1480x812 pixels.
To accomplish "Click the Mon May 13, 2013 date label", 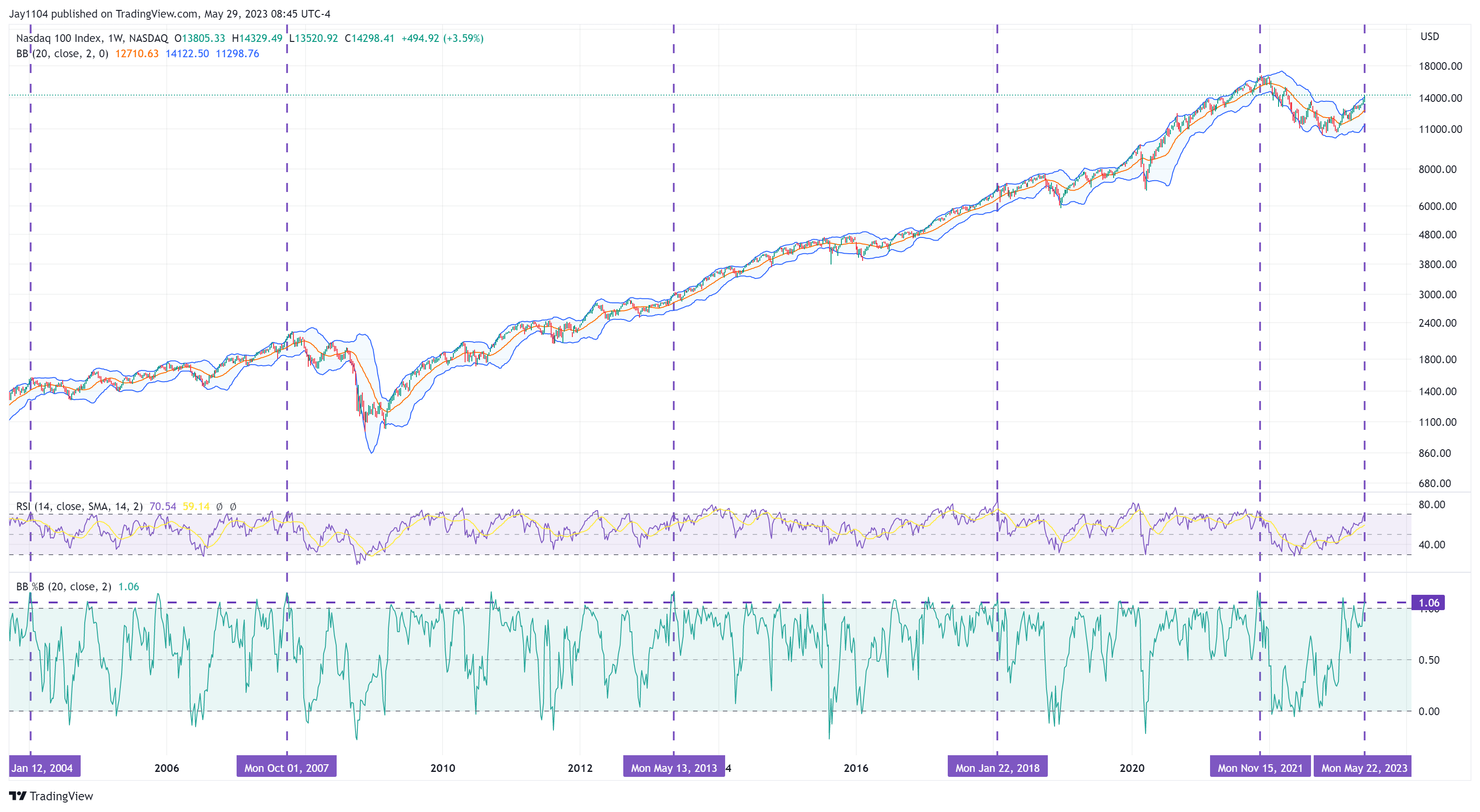I will click(x=673, y=768).
